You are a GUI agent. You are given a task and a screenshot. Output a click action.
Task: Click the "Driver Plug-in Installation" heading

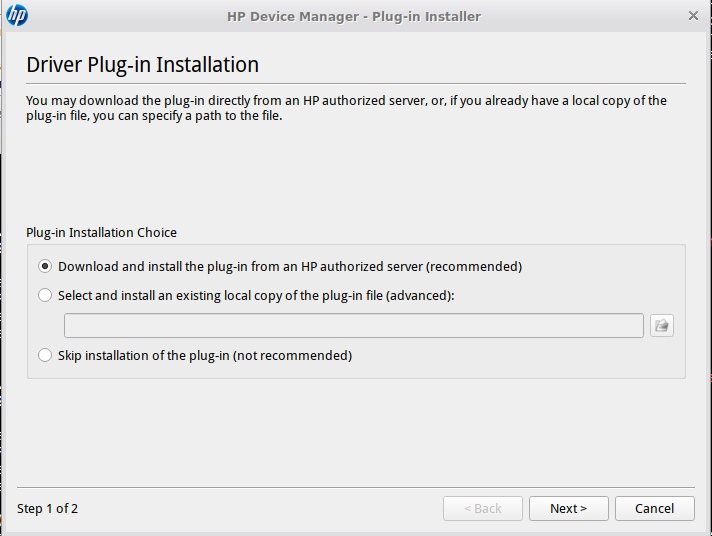click(142, 65)
